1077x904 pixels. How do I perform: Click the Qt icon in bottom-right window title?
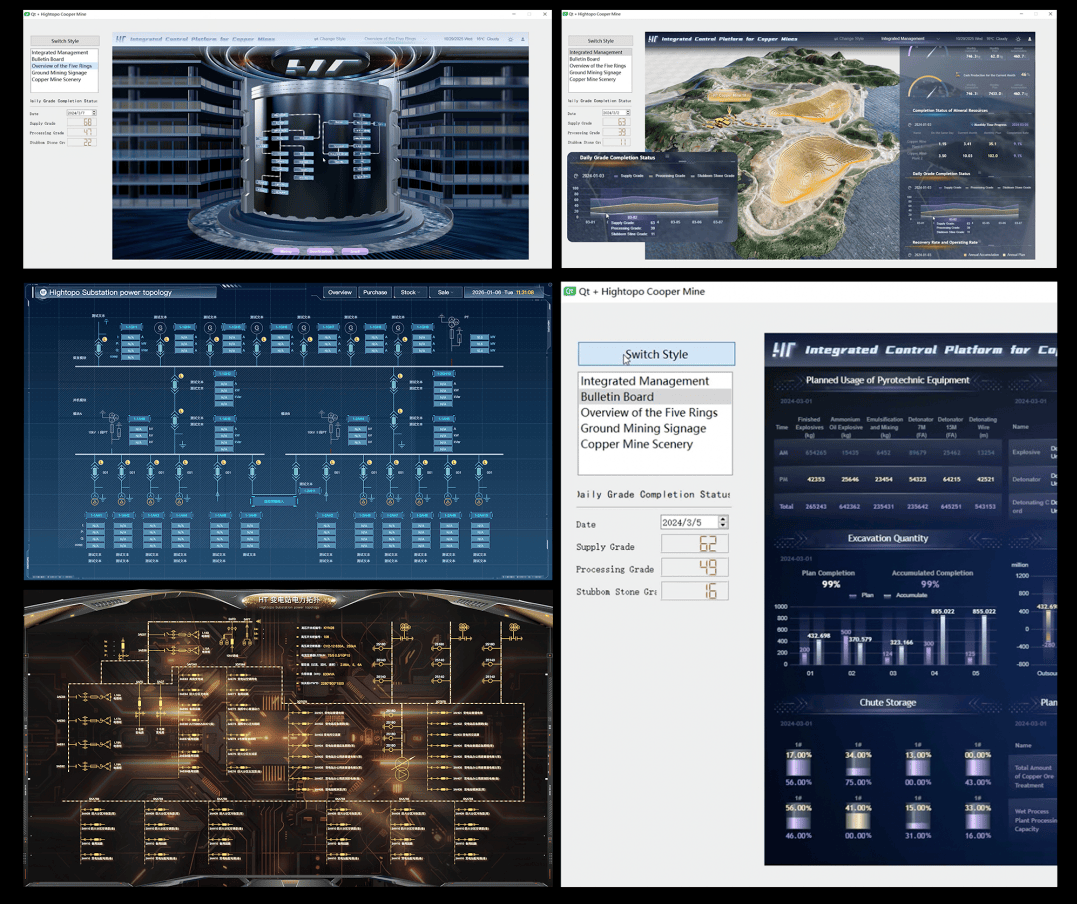[x=569, y=291]
